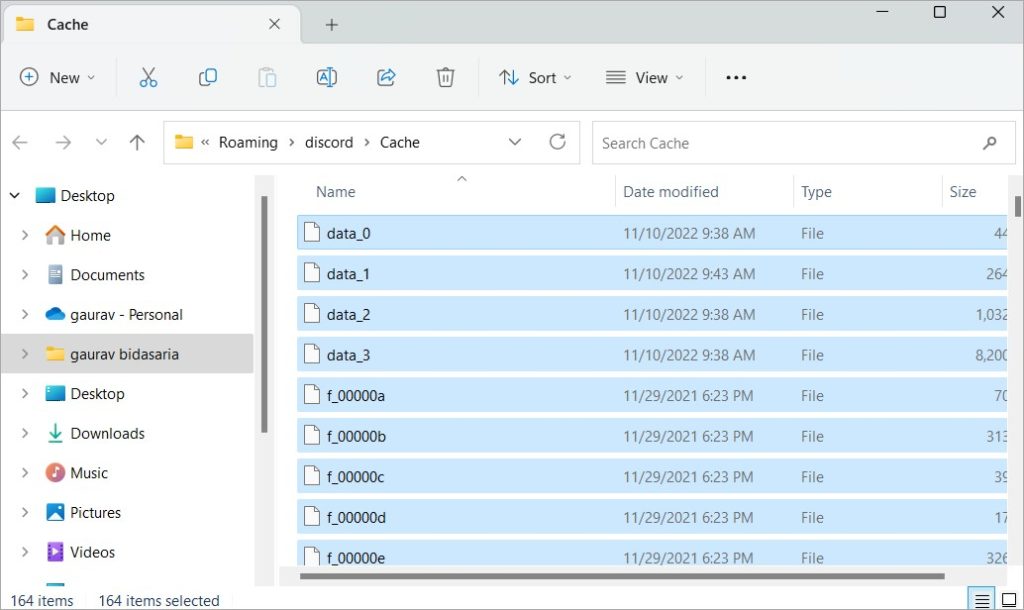Viewport: 1024px width, 610px height.
Task: Select the f_00000e file name
Action: 356,557
